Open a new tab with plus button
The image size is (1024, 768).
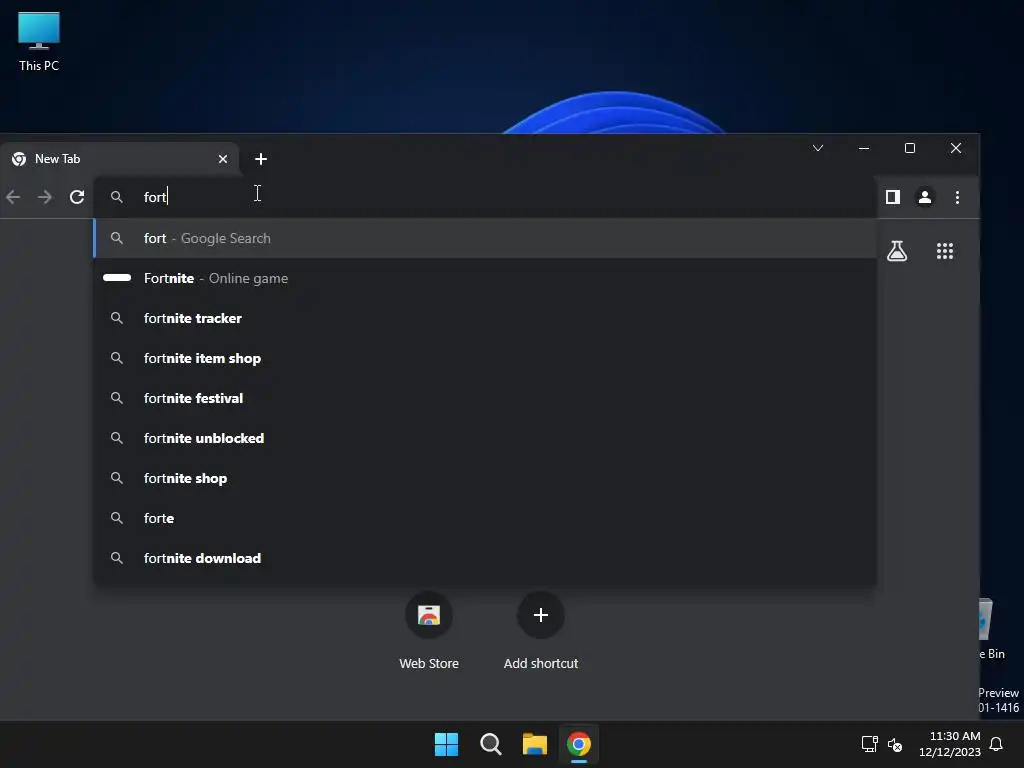pyautogui.click(x=261, y=159)
